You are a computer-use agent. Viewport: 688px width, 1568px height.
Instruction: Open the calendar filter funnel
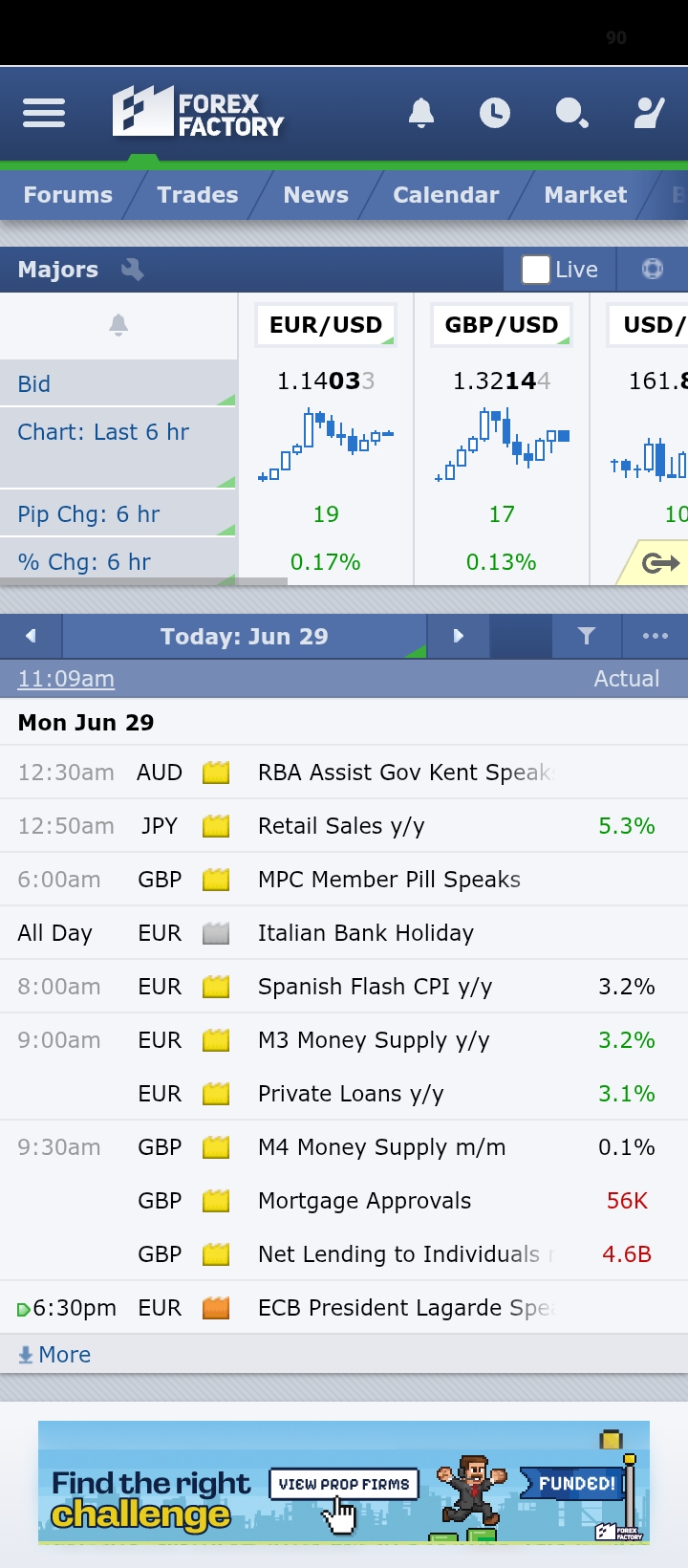(x=587, y=636)
